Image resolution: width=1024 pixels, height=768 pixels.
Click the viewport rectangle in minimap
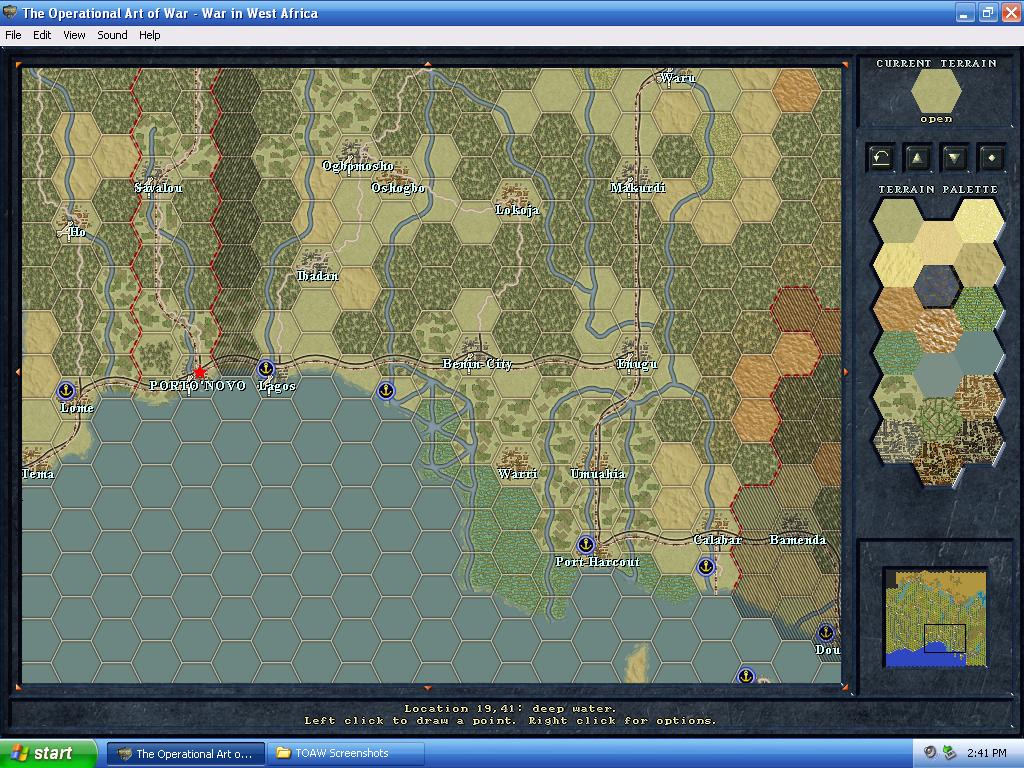[x=944, y=638]
